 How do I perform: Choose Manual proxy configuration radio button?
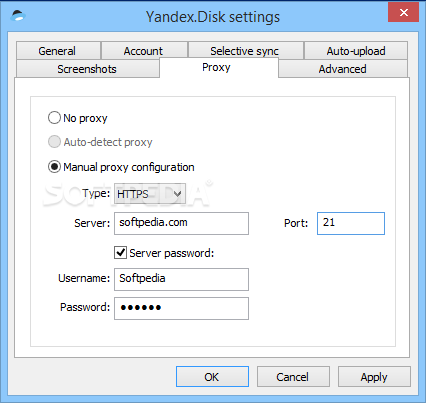point(54,167)
